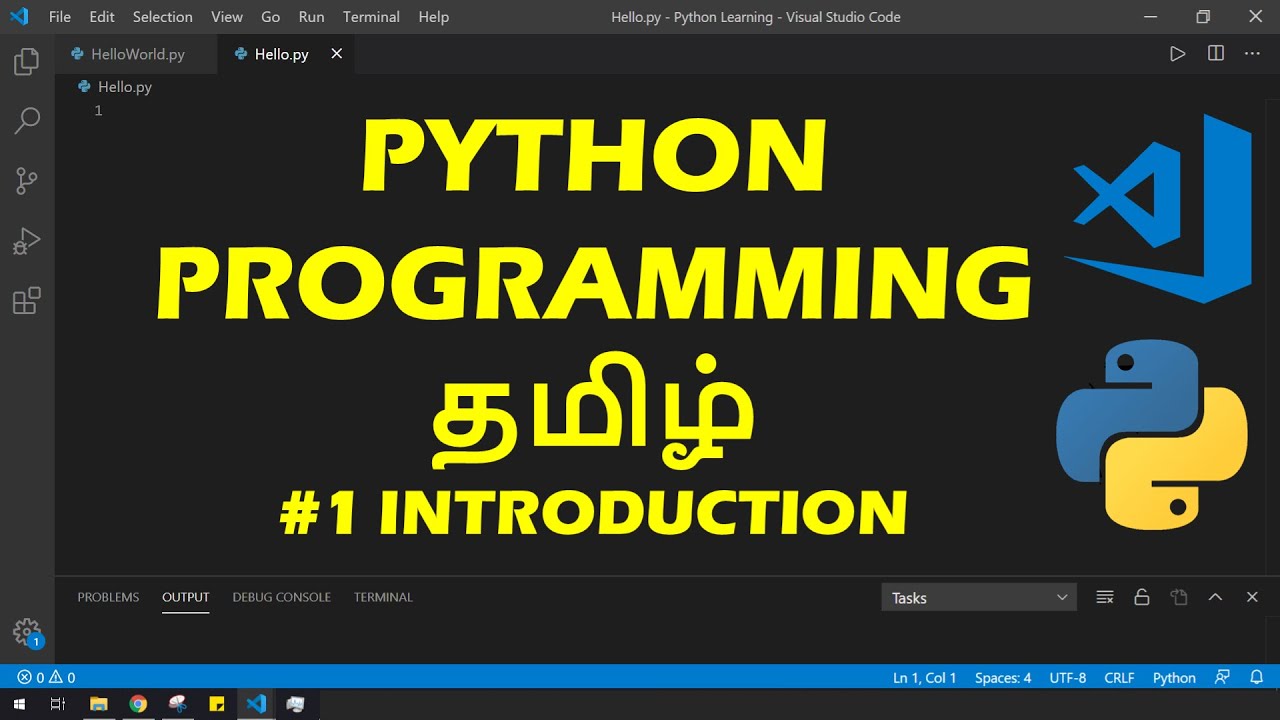Select language mode Python in status bar
This screenshot has width=1280, height=720.
[x=1174, y=677]
